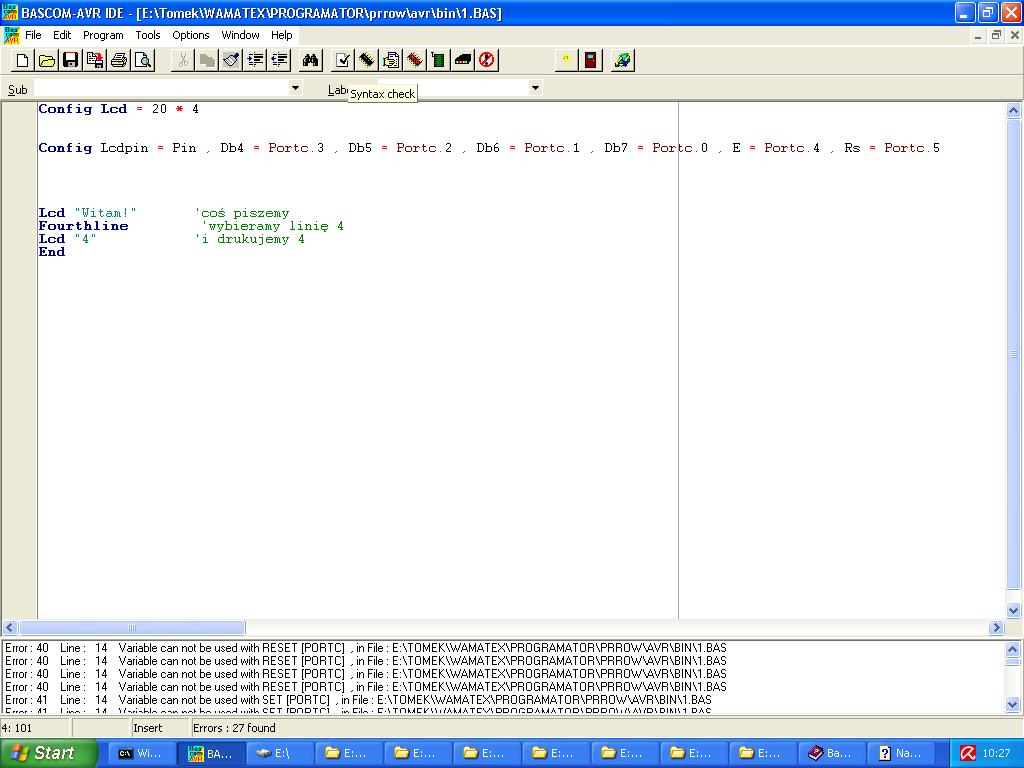Click the Indent block toolbar icon
Screen dimensions: 1024x768
click(x=255, y=61)
